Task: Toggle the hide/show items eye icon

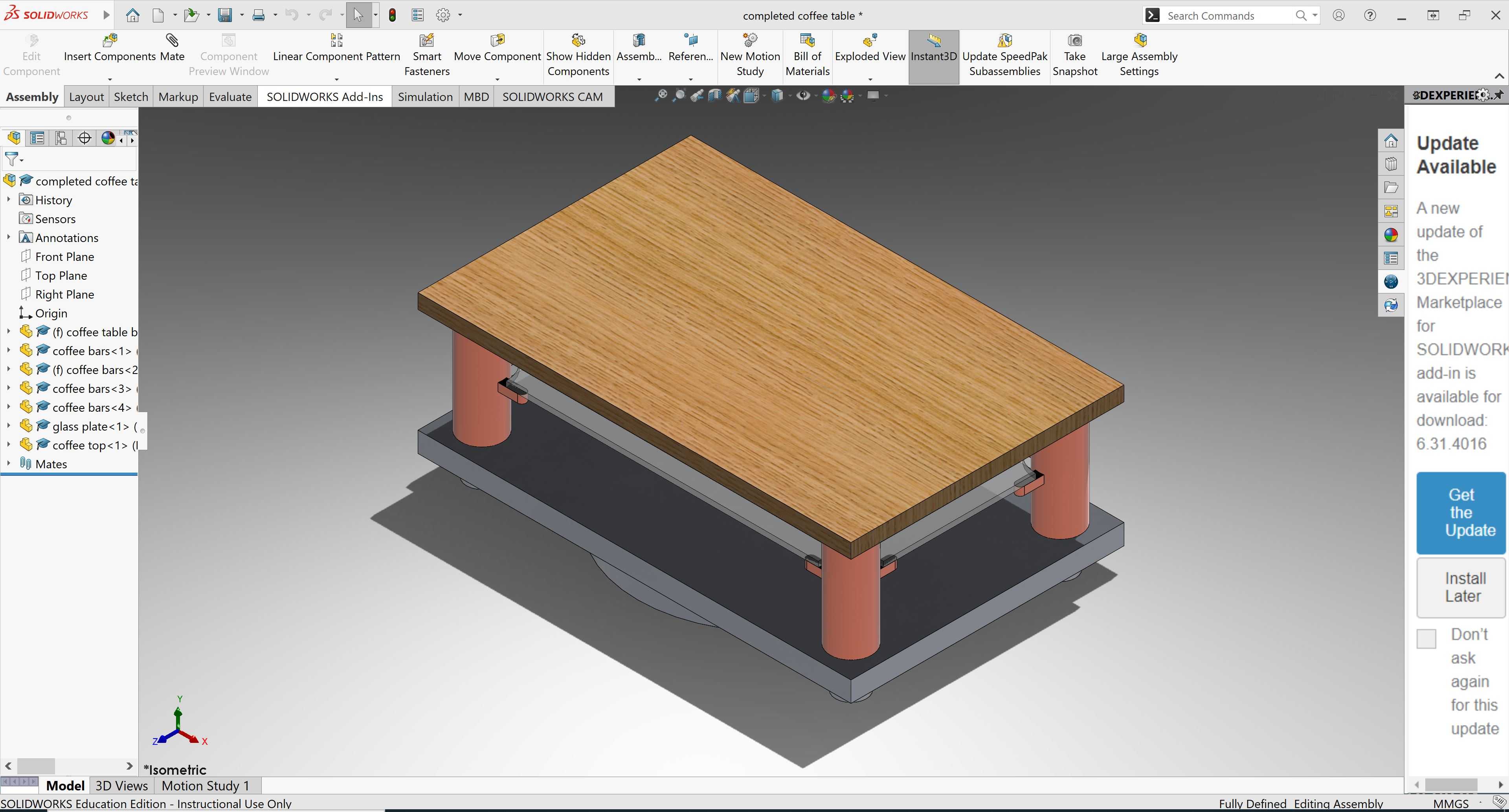Action: pyautogui.click(x=804, y=95)
